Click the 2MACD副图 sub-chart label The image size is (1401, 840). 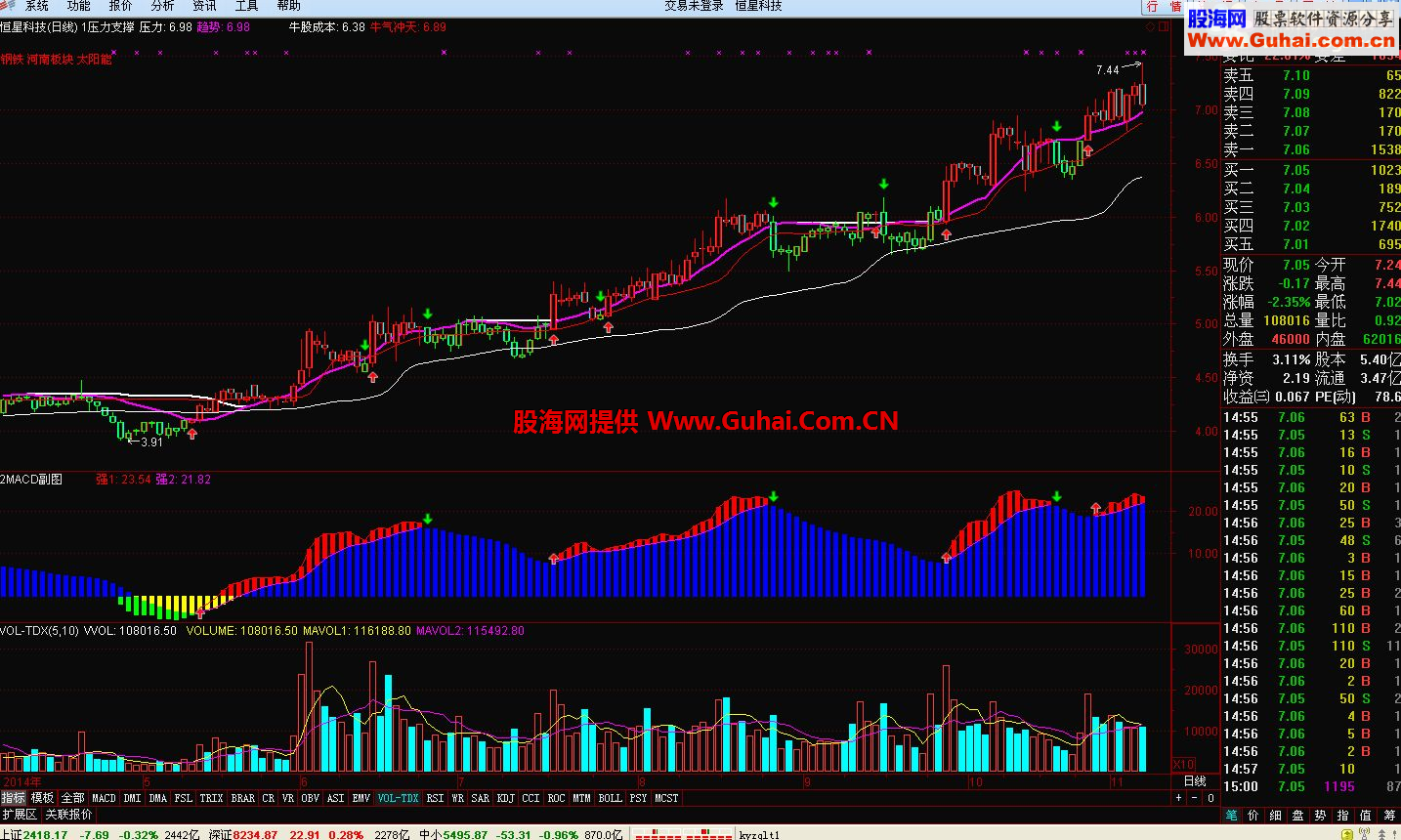coord(31,480)
